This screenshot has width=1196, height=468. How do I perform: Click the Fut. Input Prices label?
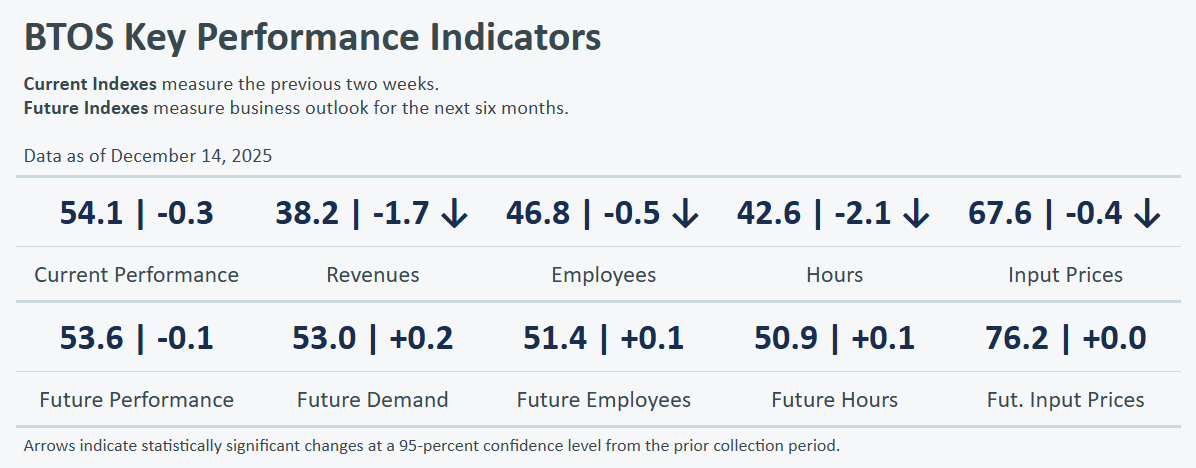tap(1064, 400)
